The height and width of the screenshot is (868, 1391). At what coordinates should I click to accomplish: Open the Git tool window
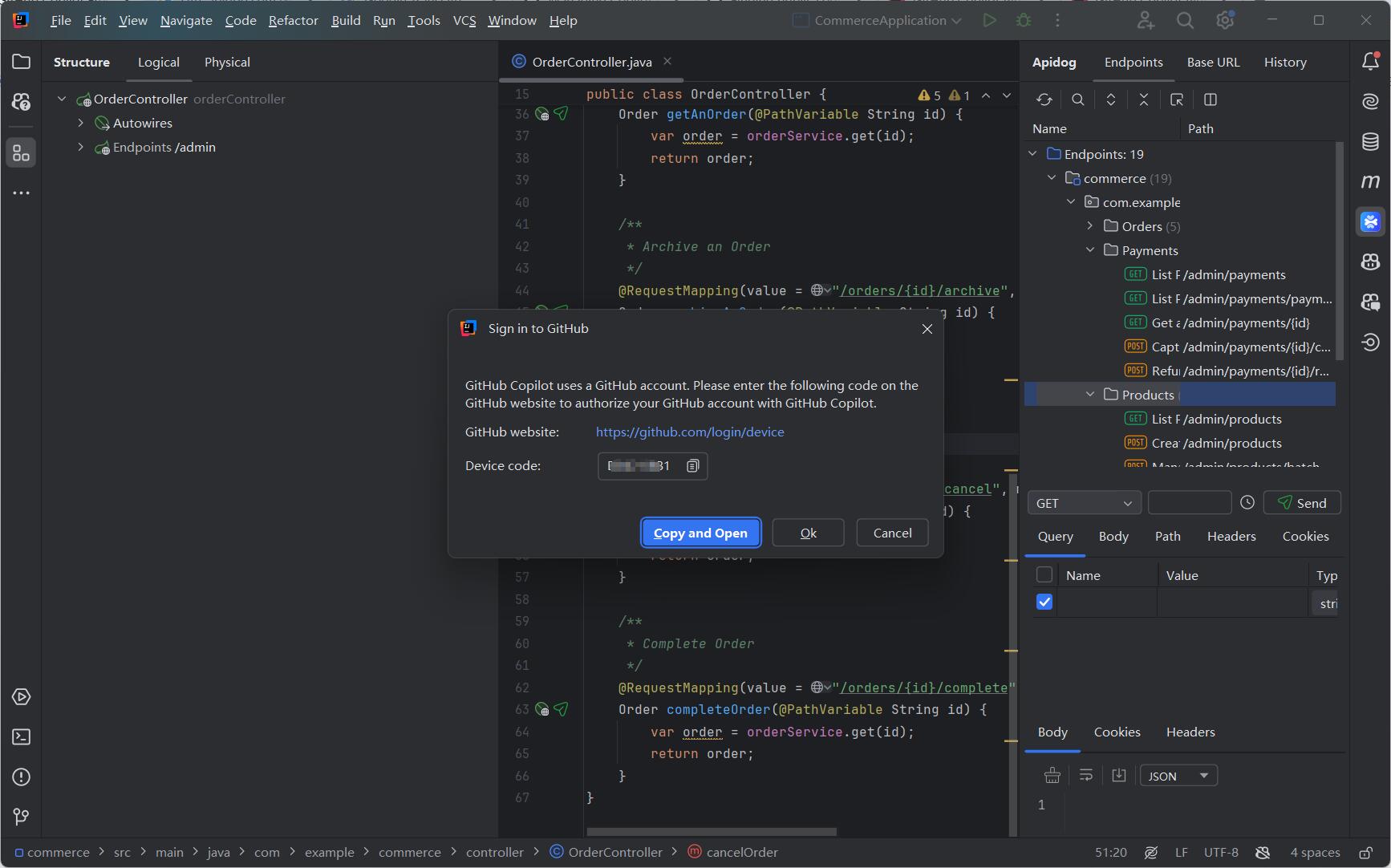[22, 817]
